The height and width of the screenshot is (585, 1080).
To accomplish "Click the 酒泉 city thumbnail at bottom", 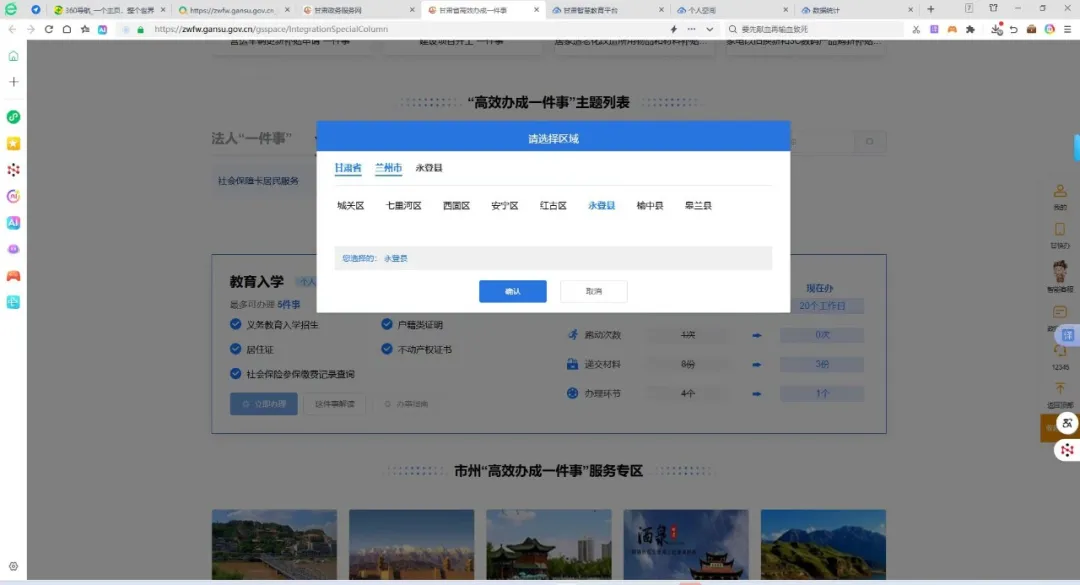I will click(x=685, y=543).
